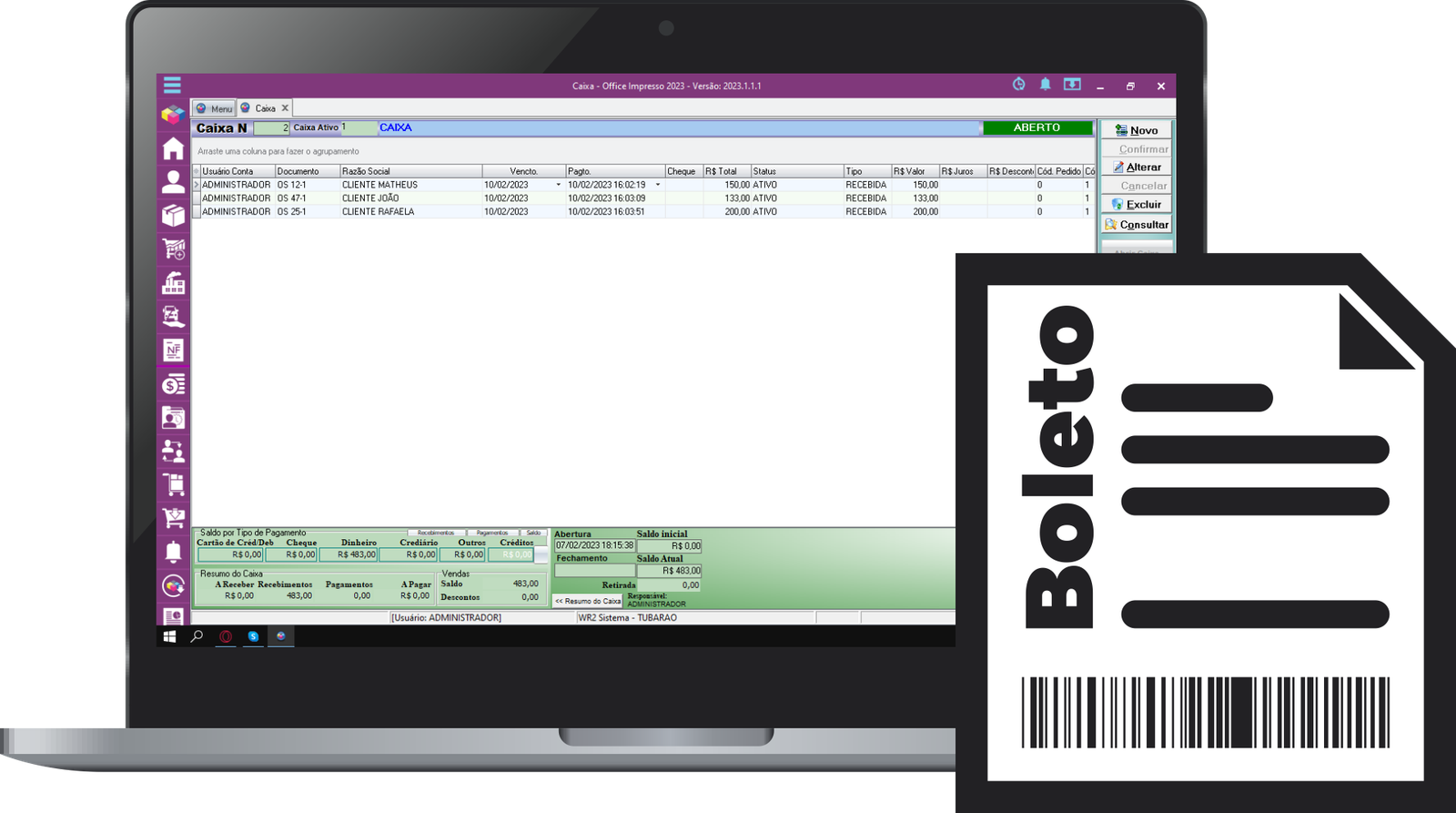This screenshot has height=813, width=1456.
Task: Open the package box icon in sidebar
Action: [173, 216]
